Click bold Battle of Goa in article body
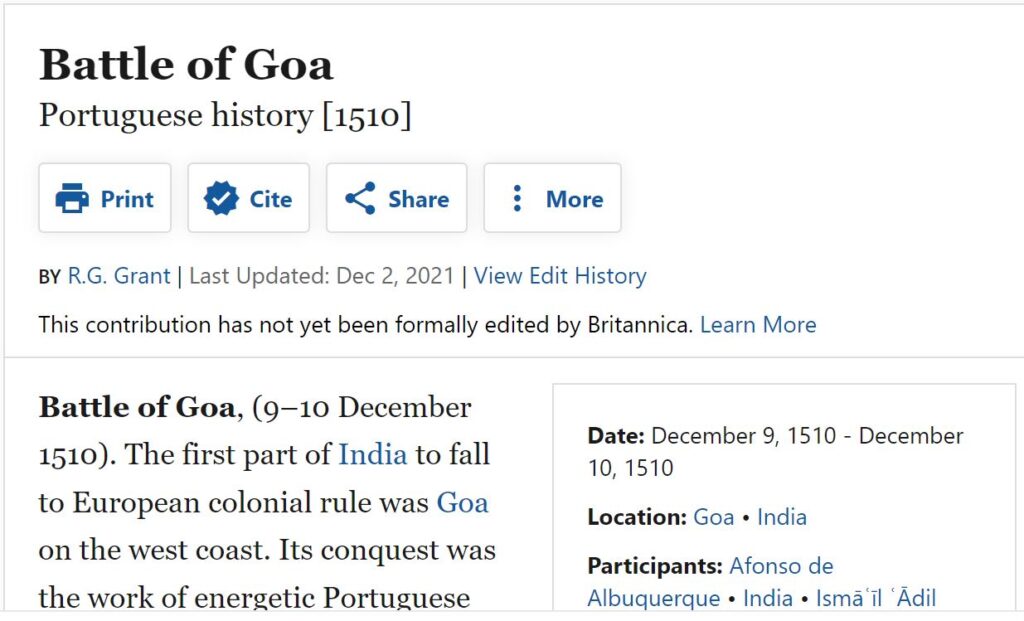1024x621 pixels. (137, 408)
